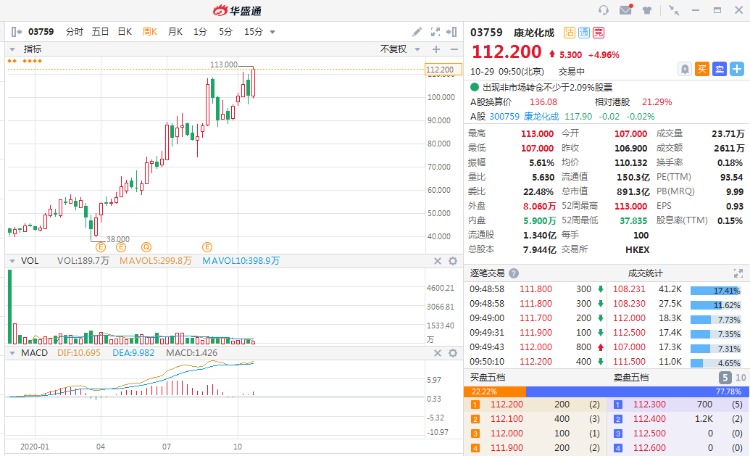The width and height of the screenshot is (750, 456).
Task: Click ask level 2 price 112.400
Action: coord(649,419)
